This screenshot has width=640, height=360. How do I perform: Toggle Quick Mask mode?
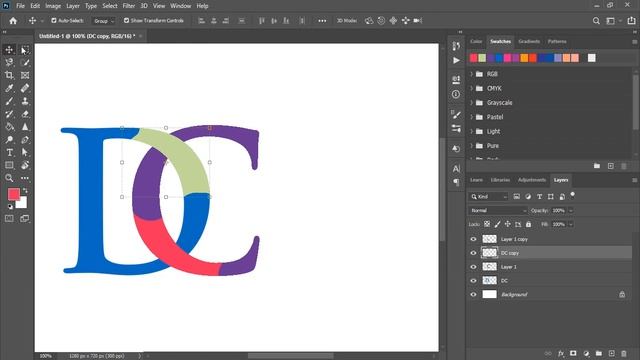tap(9, 219)
